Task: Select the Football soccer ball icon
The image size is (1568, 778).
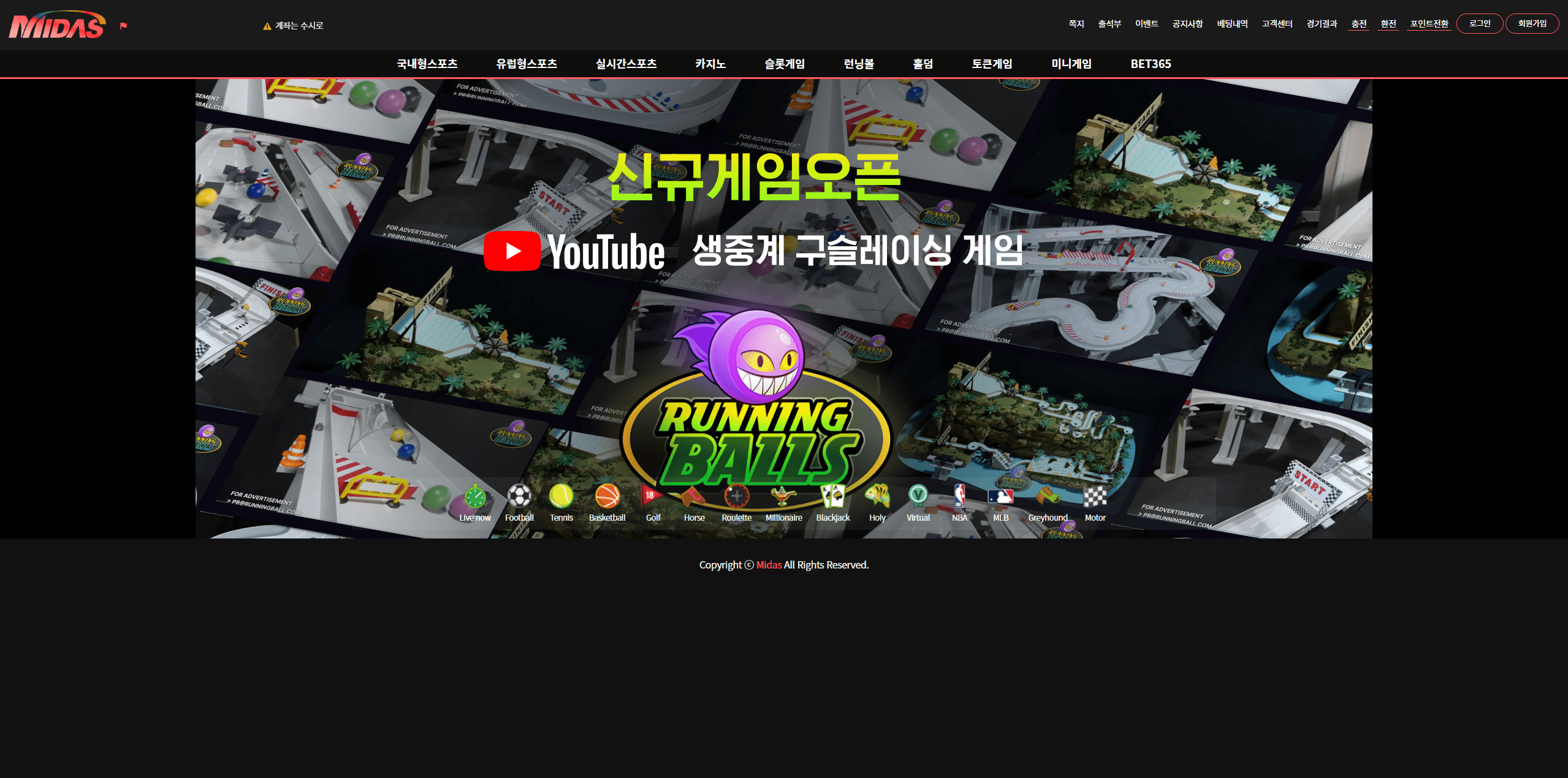Action: click(x=519, y=496)
